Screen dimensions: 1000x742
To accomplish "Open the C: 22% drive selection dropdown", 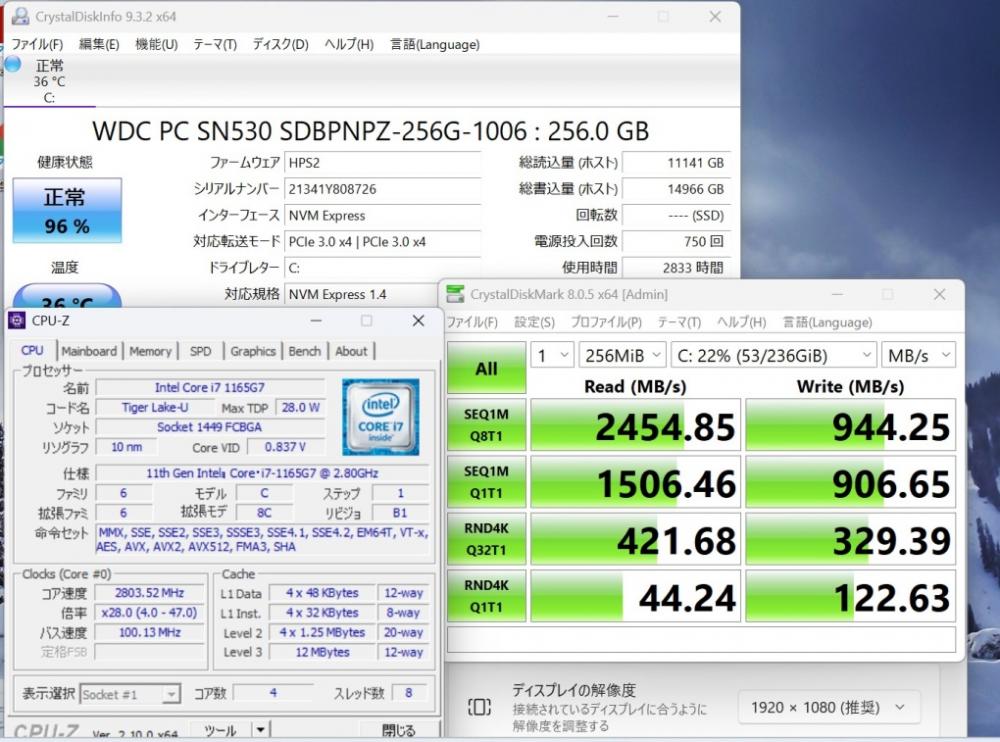I will coord(774,355).
